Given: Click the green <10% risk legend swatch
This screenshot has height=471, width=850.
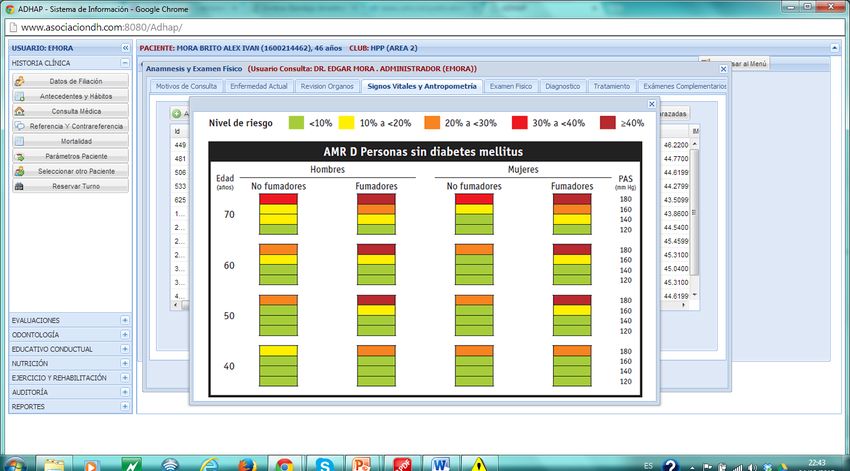Looking at the screenshot, I should click(x=295, y=122).
